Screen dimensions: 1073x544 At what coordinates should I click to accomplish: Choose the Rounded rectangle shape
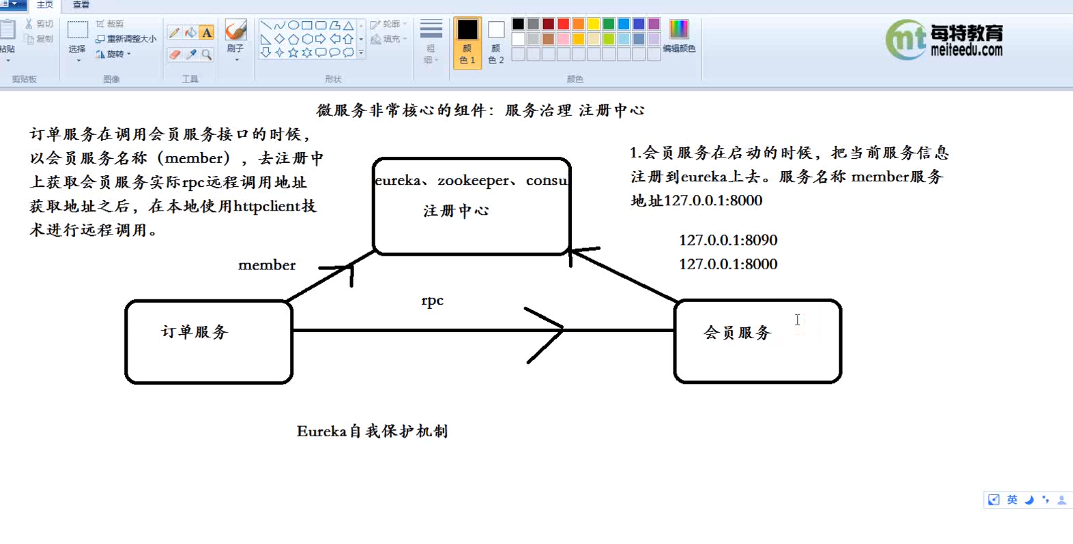(320, 26)
